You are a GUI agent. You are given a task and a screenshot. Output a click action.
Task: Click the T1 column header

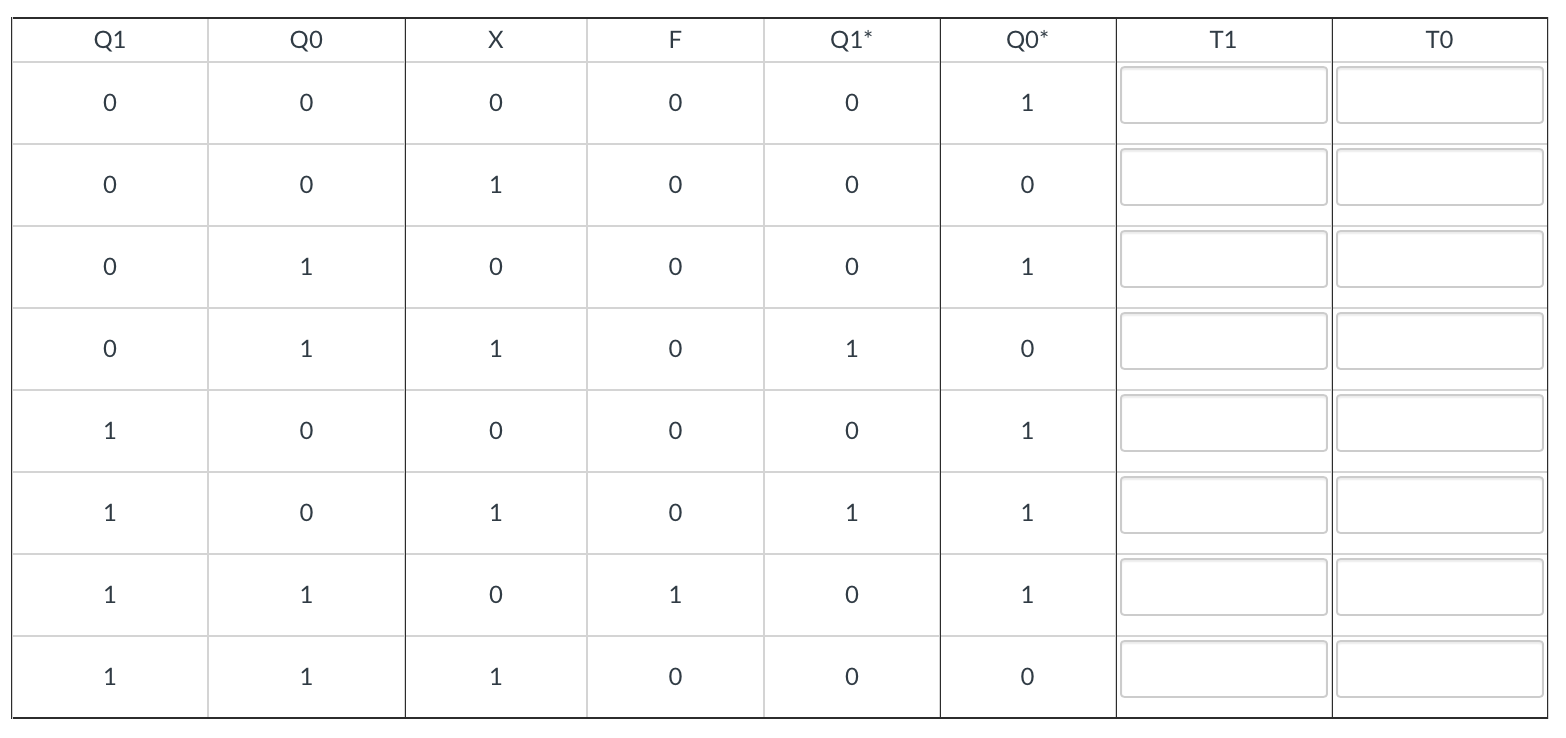point(1222,41)
